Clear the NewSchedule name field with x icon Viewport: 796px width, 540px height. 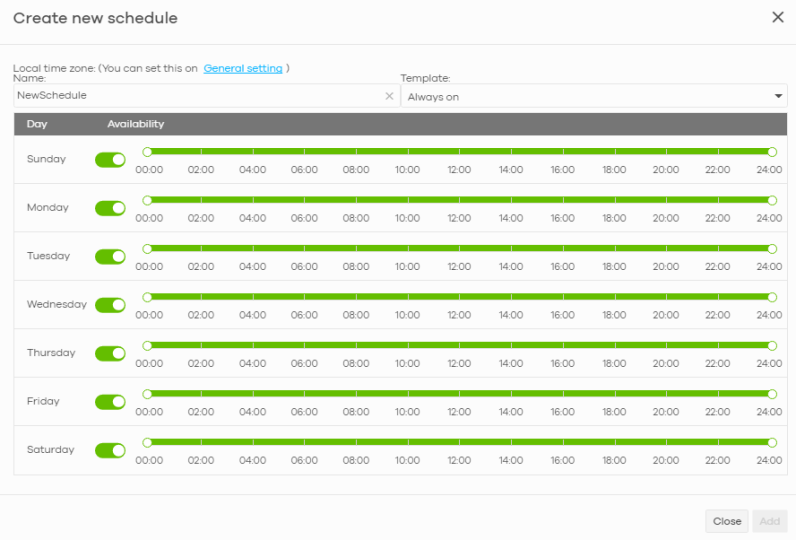389,96
